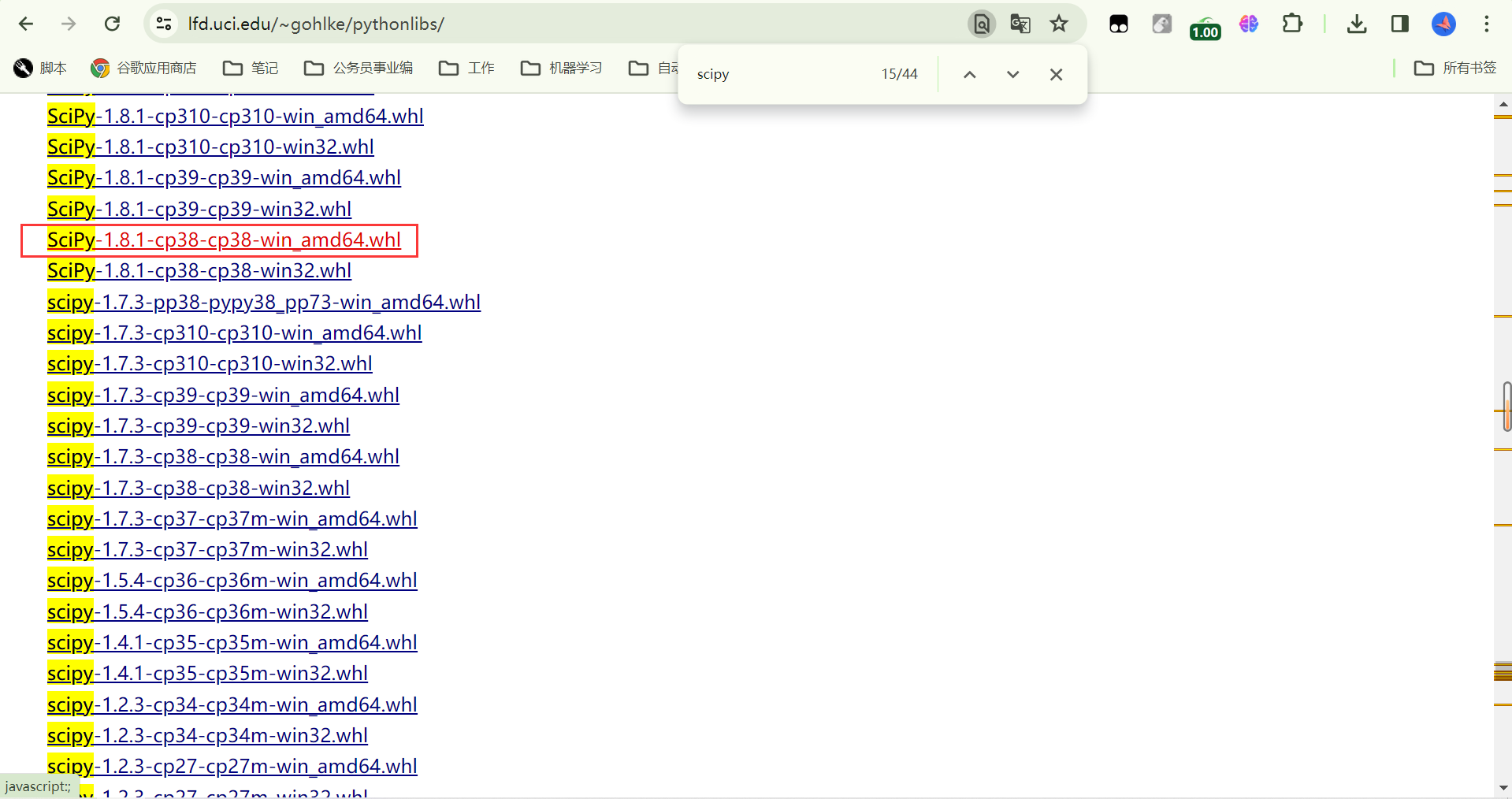Screen dimensions: 1512x799
Task: Open the gray square extension icon
Action: [1162, 24]
